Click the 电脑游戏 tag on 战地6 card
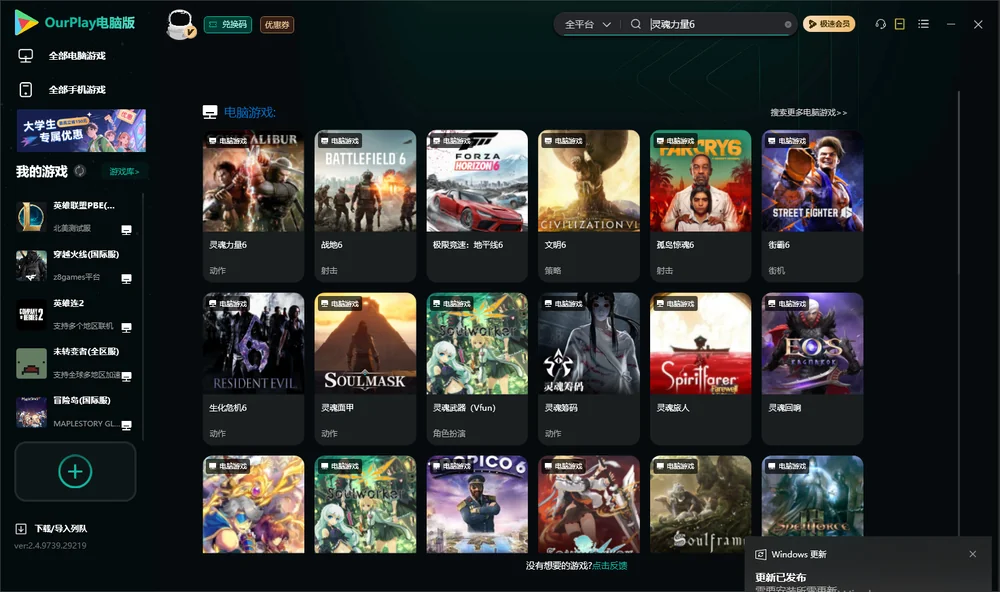 339,140
